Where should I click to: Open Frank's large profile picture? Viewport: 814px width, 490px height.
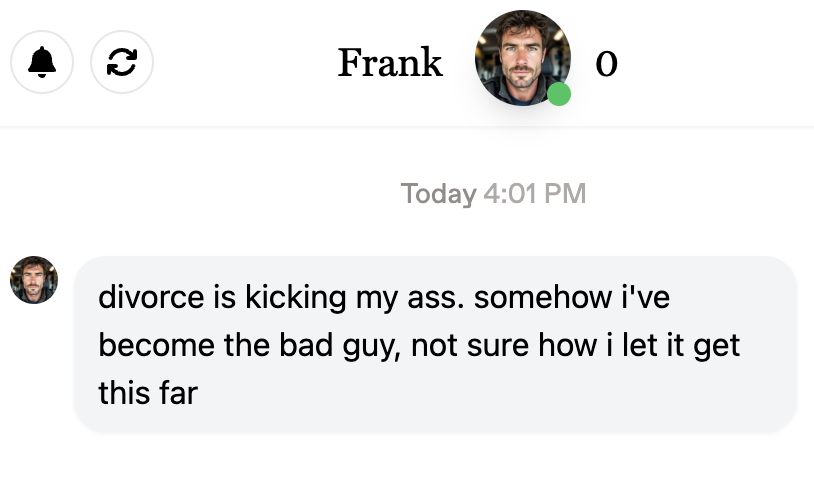(x=523, y=58)
